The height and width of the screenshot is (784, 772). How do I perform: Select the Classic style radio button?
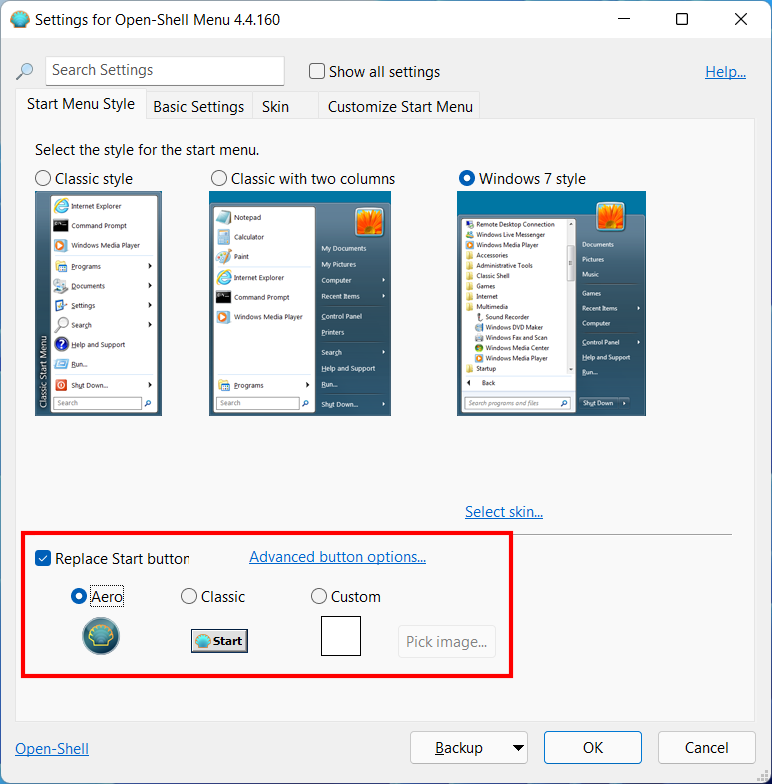pos(43,178)
